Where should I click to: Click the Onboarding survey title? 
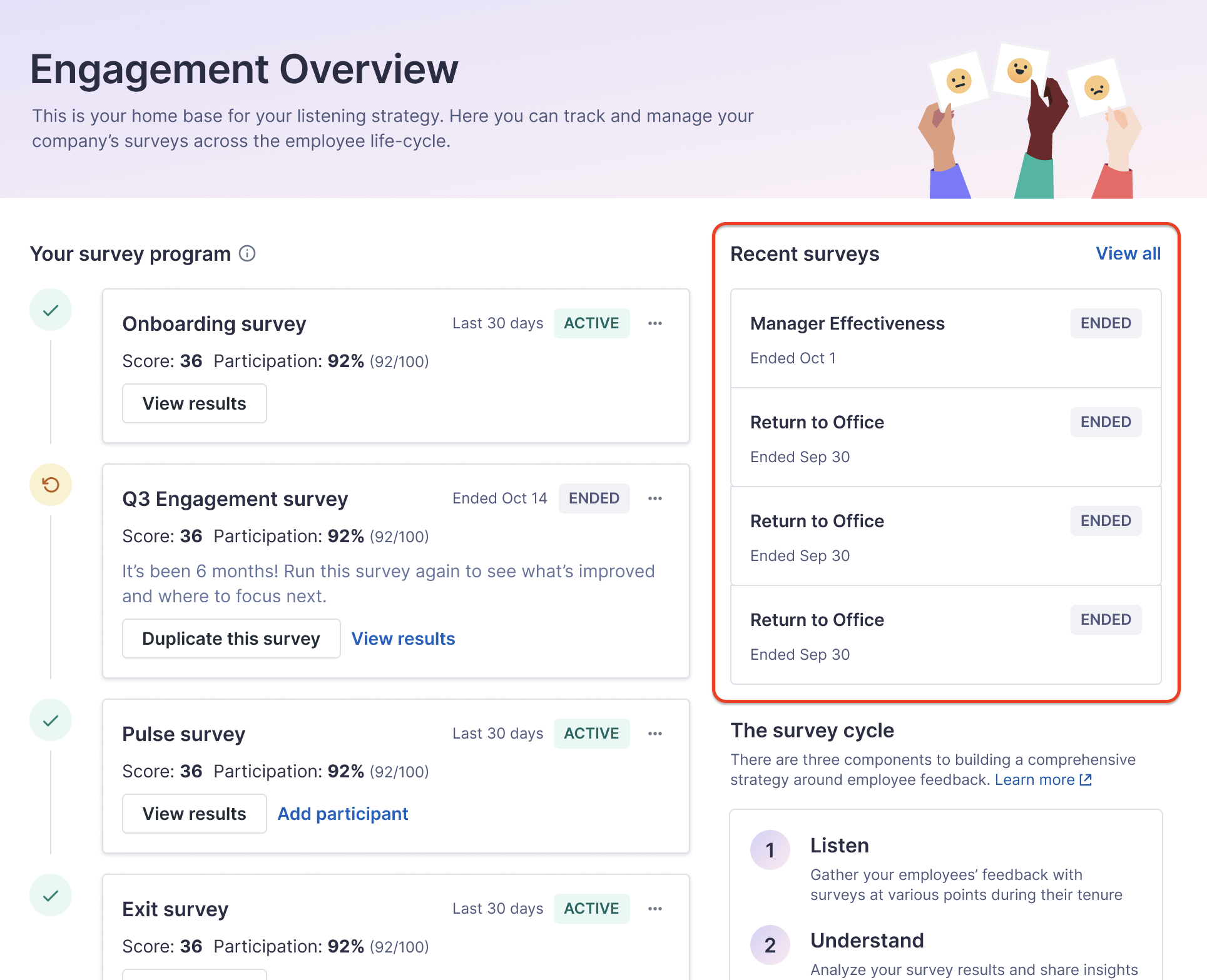pyautogui.click(x=214, y=324)
